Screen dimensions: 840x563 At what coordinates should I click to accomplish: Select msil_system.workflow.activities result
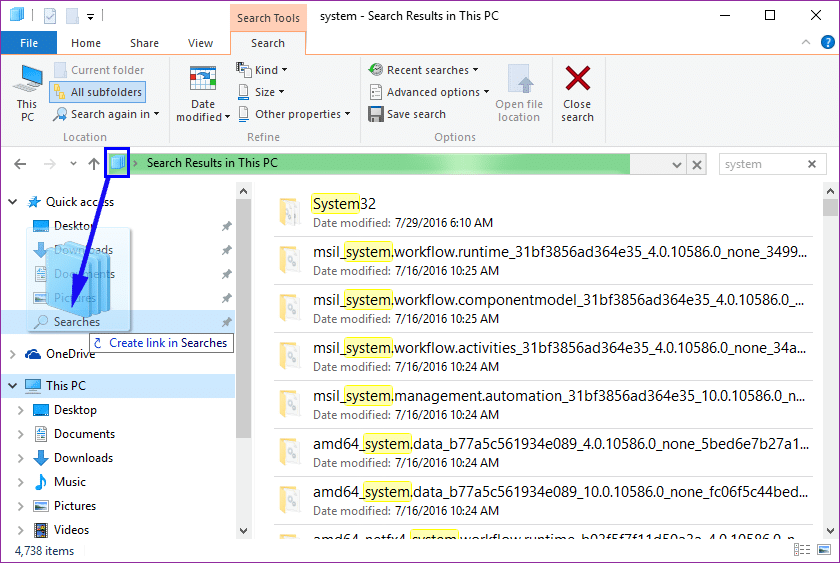tap(543, 357)
